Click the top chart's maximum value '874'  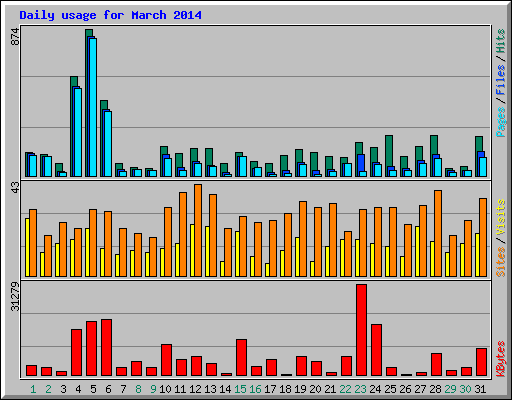[x=15, y=37]
